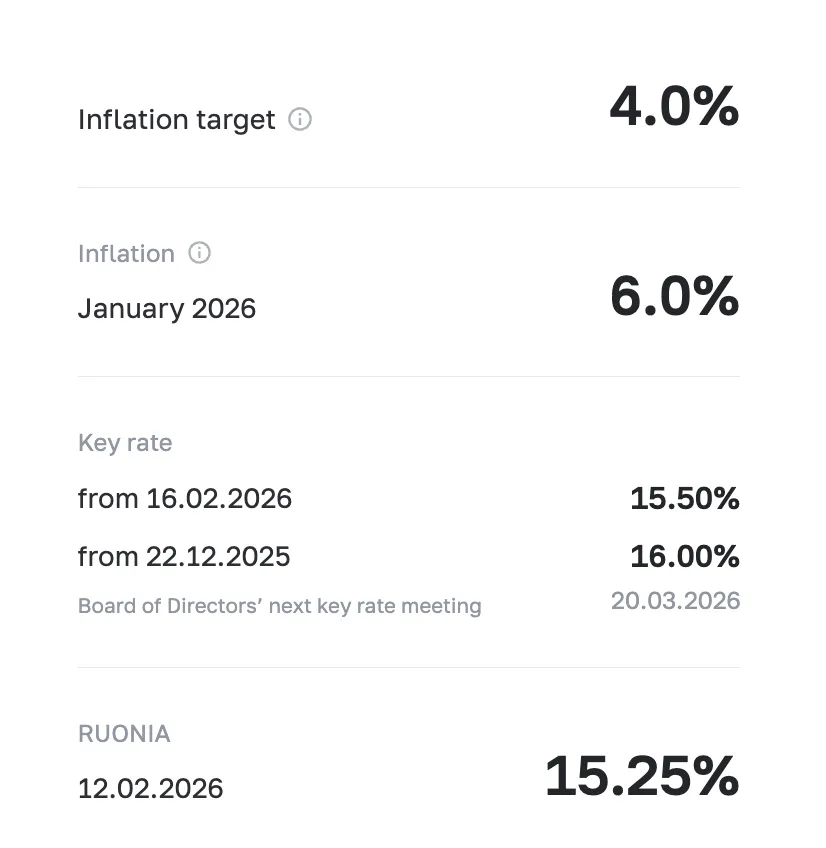Open the info tooltip icon next to Inflation
826x848 pixels.
[200, 253]
